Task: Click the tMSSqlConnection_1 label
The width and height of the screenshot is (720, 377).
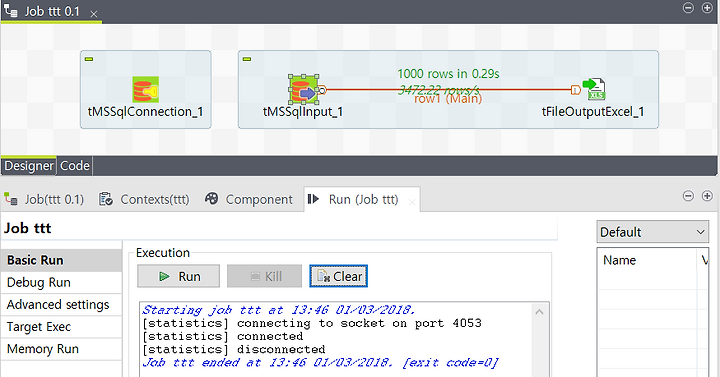Action: [146, 112]
